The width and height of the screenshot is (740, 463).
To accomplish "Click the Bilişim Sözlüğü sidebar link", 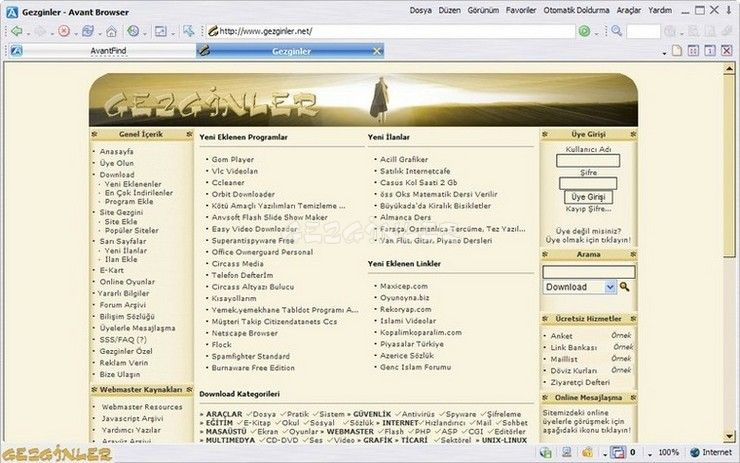I will [x=127, y=316].
